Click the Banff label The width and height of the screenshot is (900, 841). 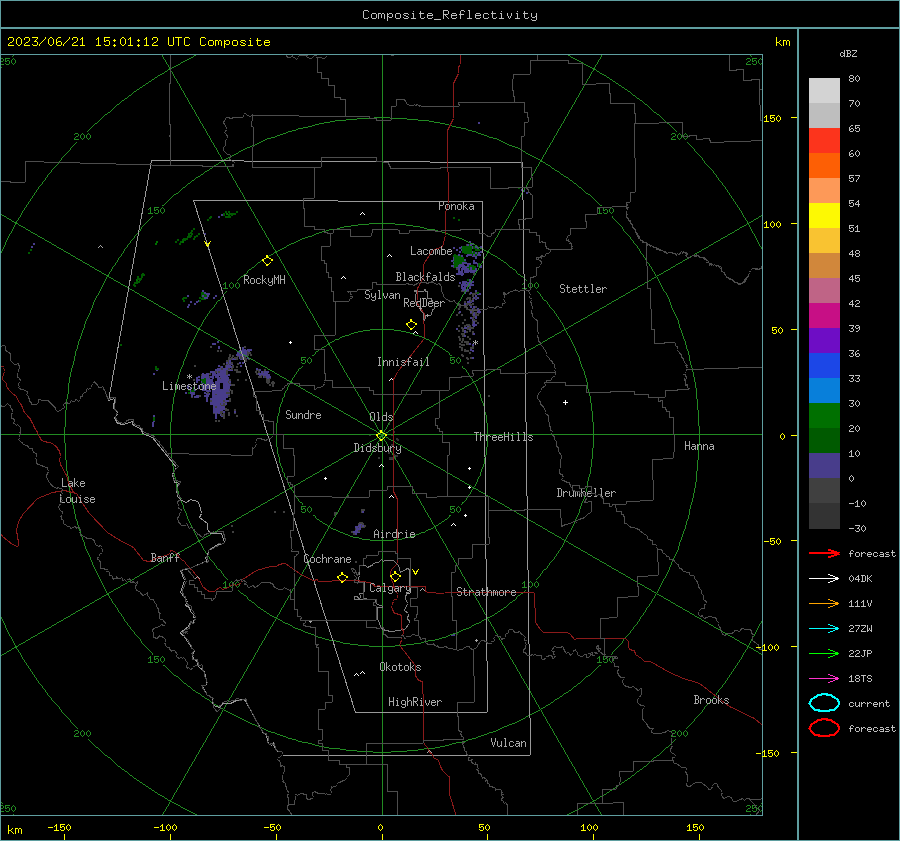[165, 557]
